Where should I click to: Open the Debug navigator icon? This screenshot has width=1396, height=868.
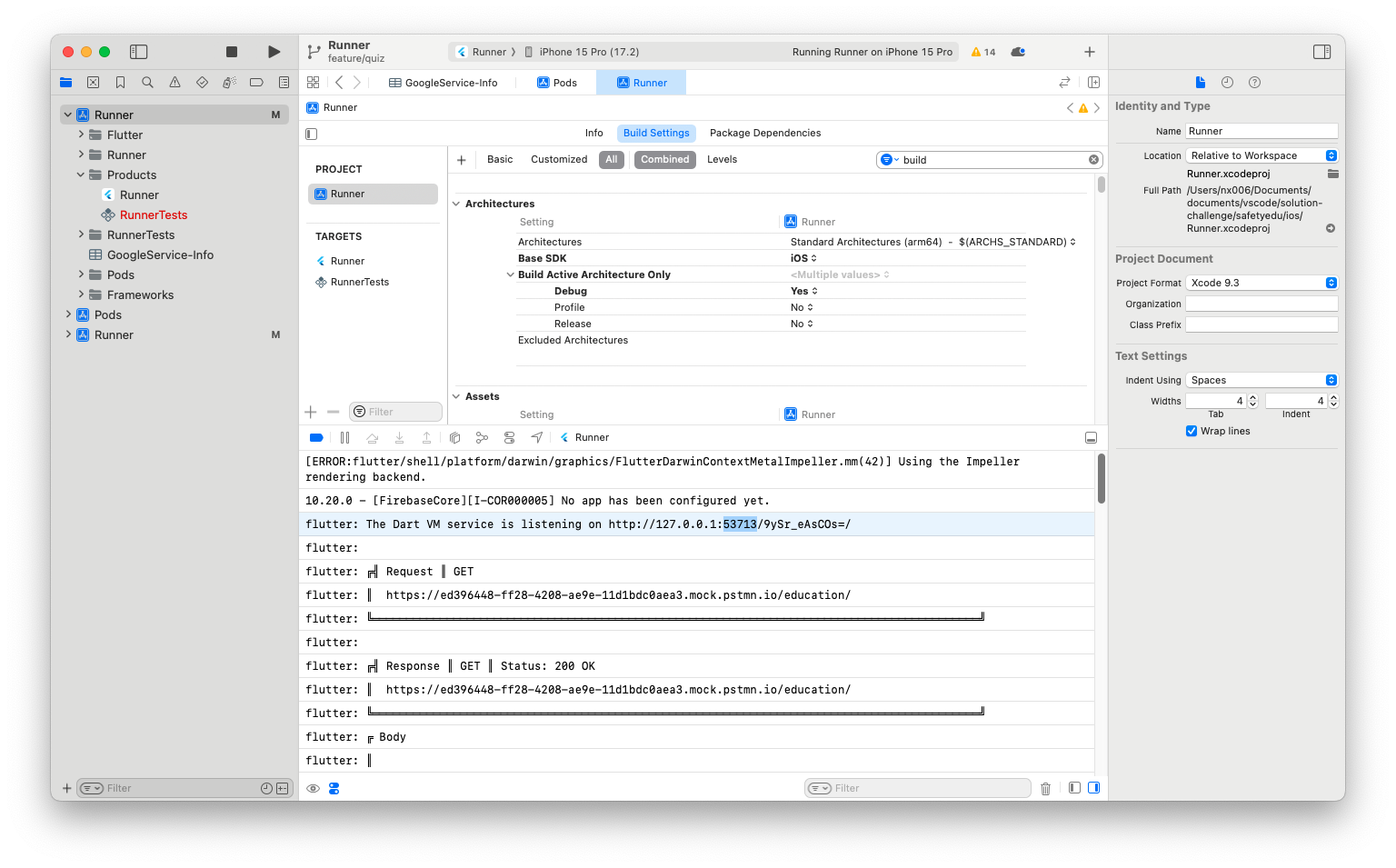229,83
